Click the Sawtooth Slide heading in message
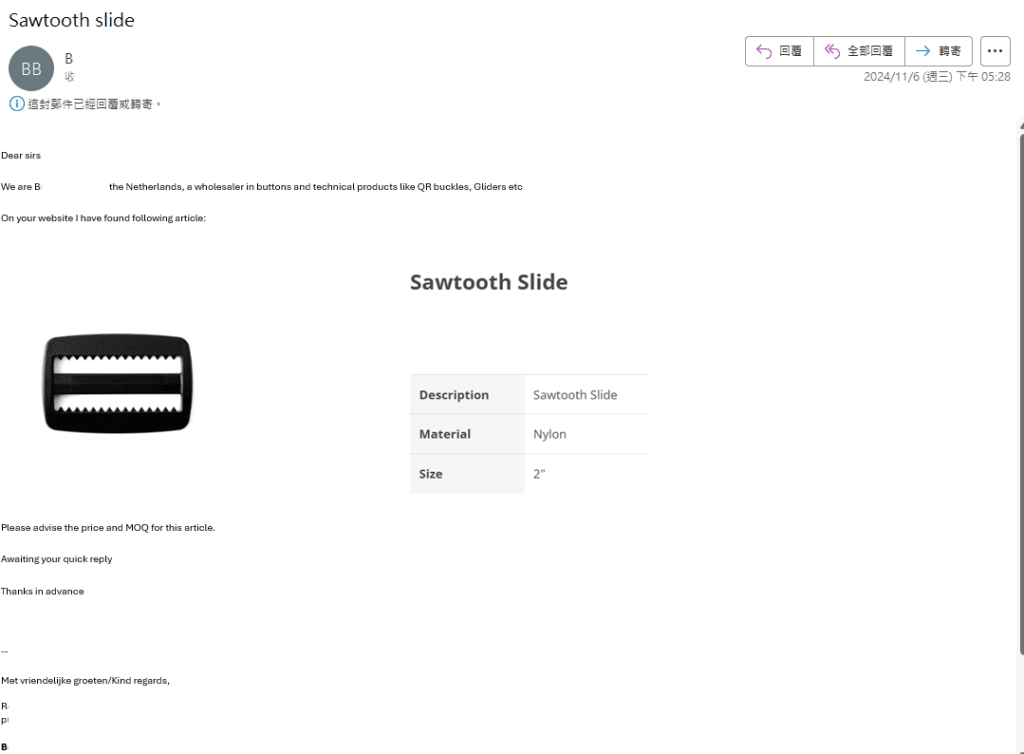The width and height of the screenshot is (1024, 754). point(488,282)
